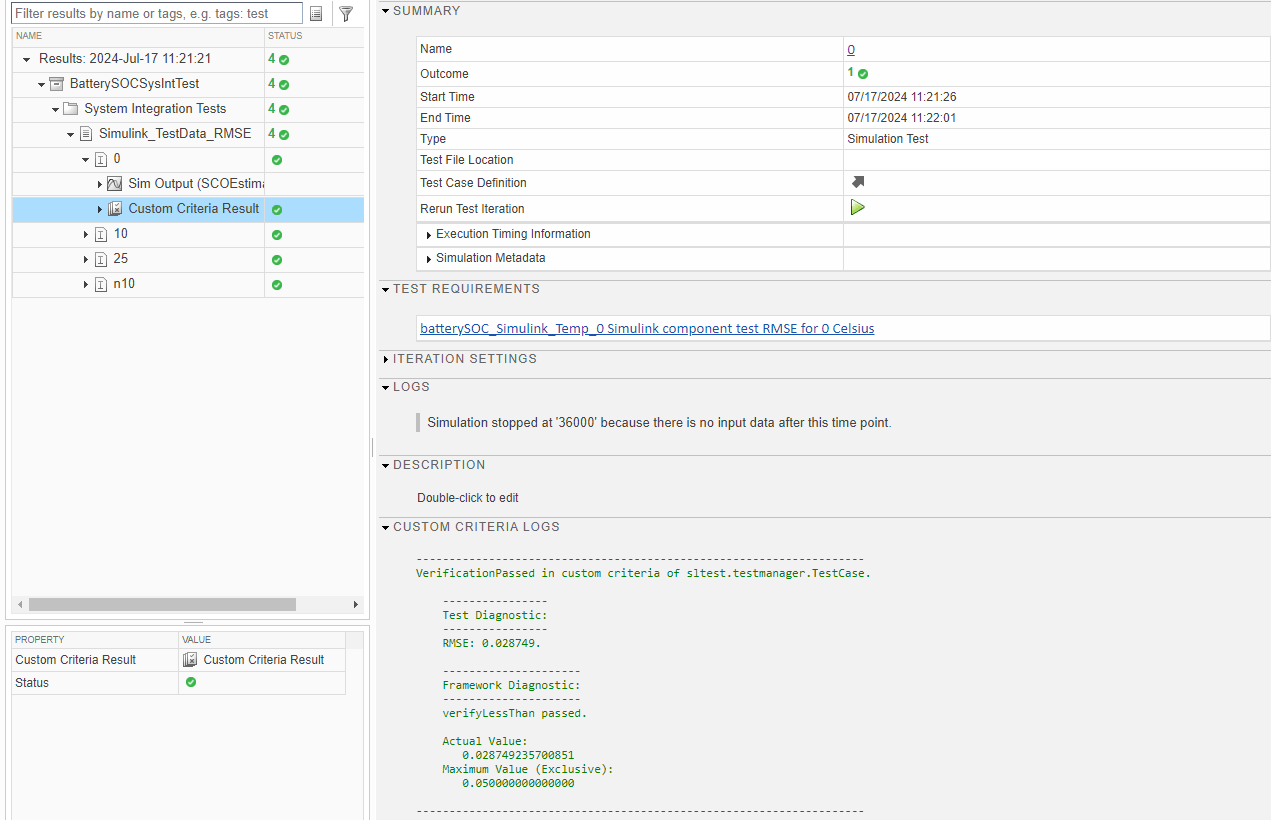Image resolution: width=1271 pixels, height=820 pixels.
Task: Expand Execution Timing Information row
Action: coord(429,235)
